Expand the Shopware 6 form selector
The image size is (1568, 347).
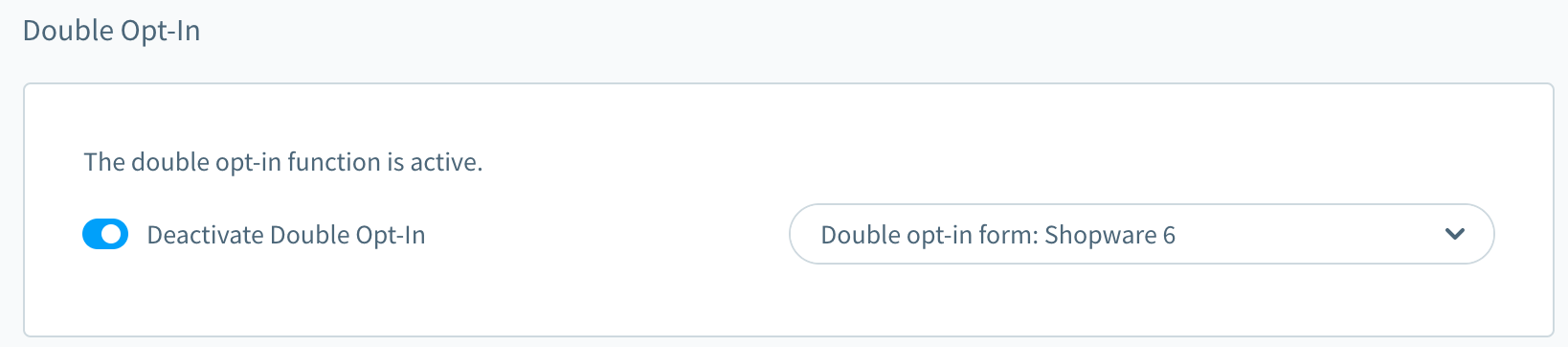click(x=1141, y=234)
